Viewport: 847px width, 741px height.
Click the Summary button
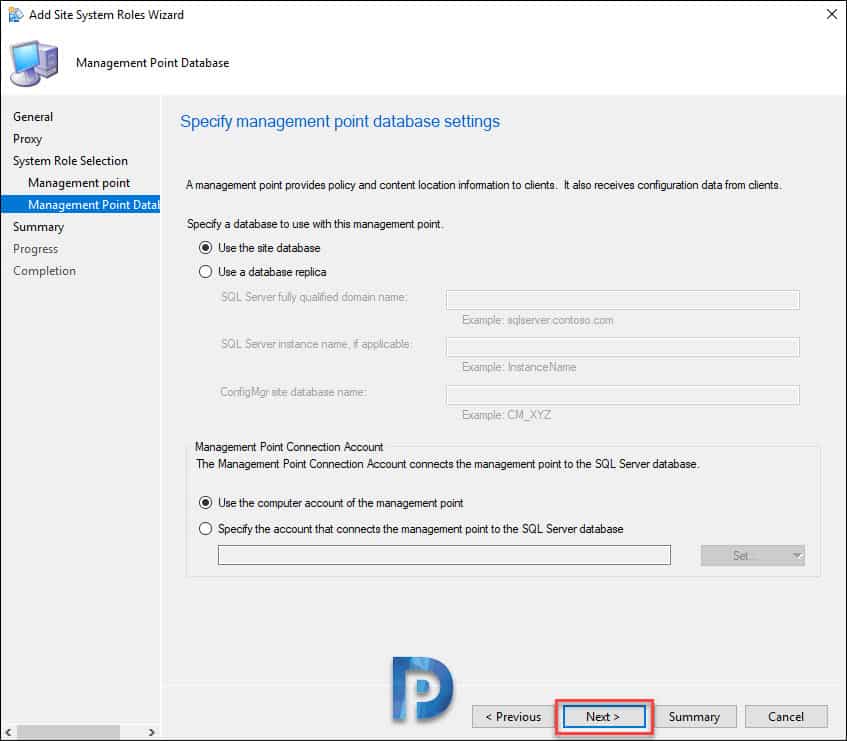click(x=694, y=717)
